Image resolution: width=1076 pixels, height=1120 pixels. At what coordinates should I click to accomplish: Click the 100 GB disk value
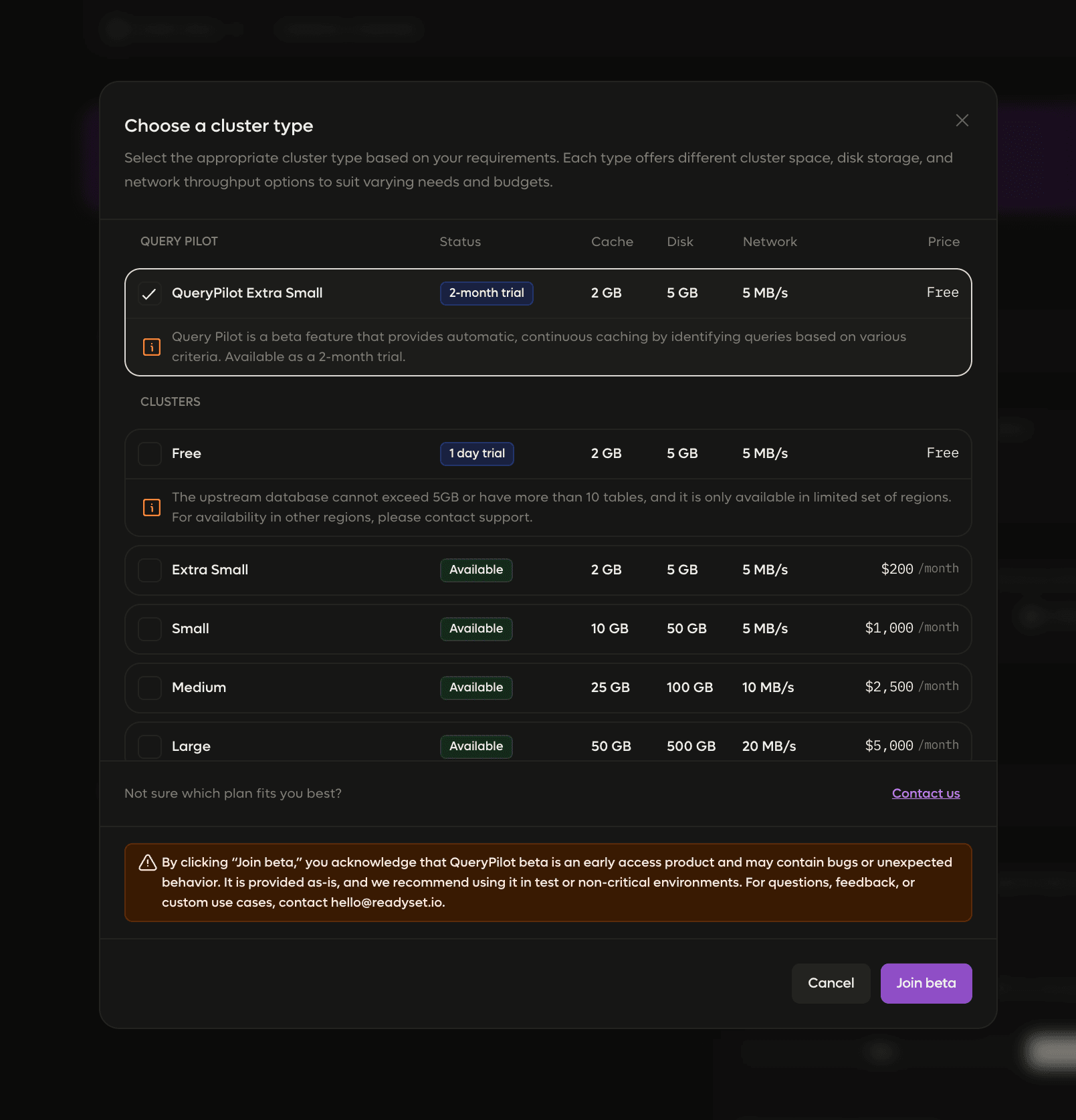[689, 687]
